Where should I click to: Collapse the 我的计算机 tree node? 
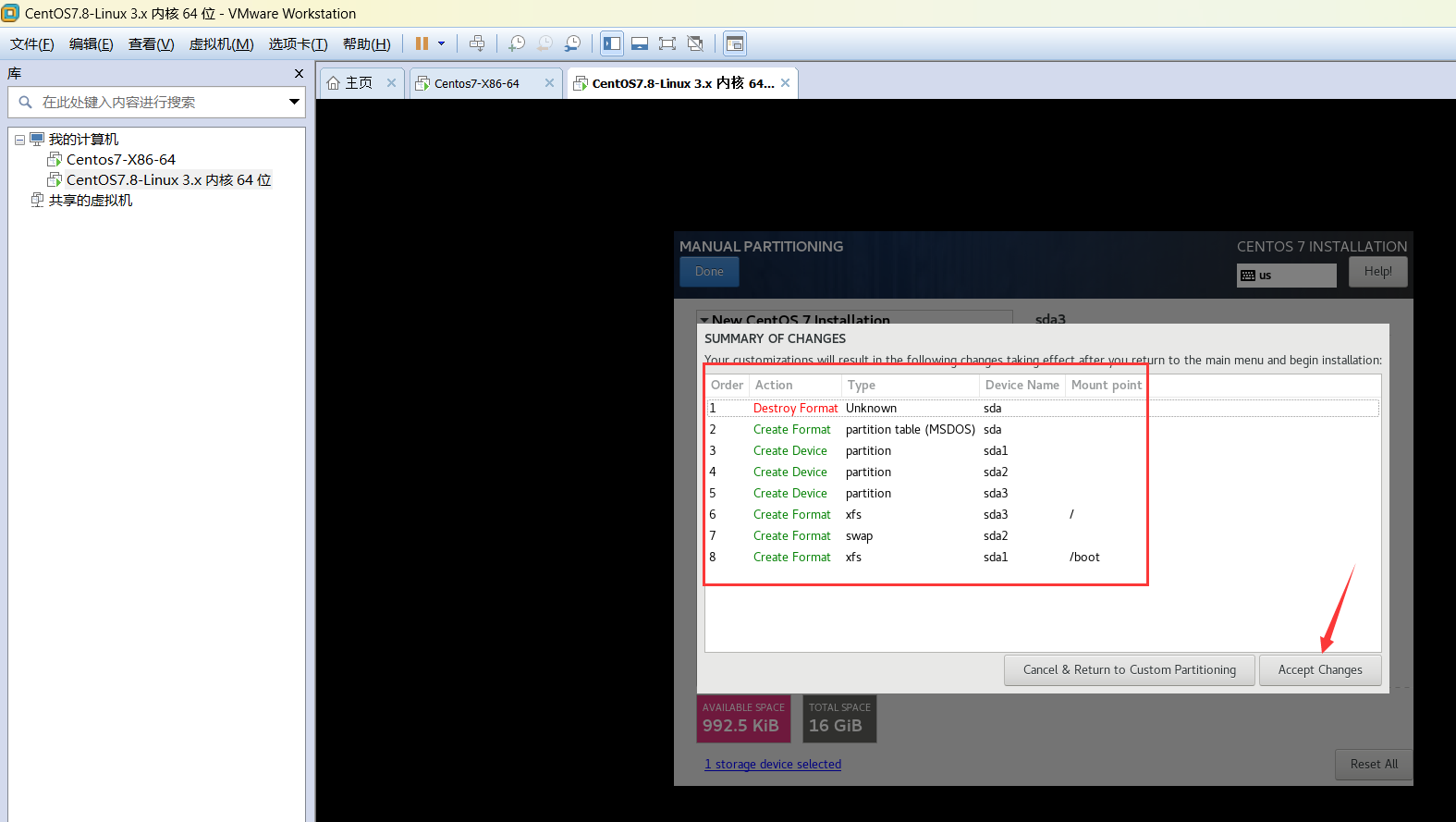tap(19, 140)
